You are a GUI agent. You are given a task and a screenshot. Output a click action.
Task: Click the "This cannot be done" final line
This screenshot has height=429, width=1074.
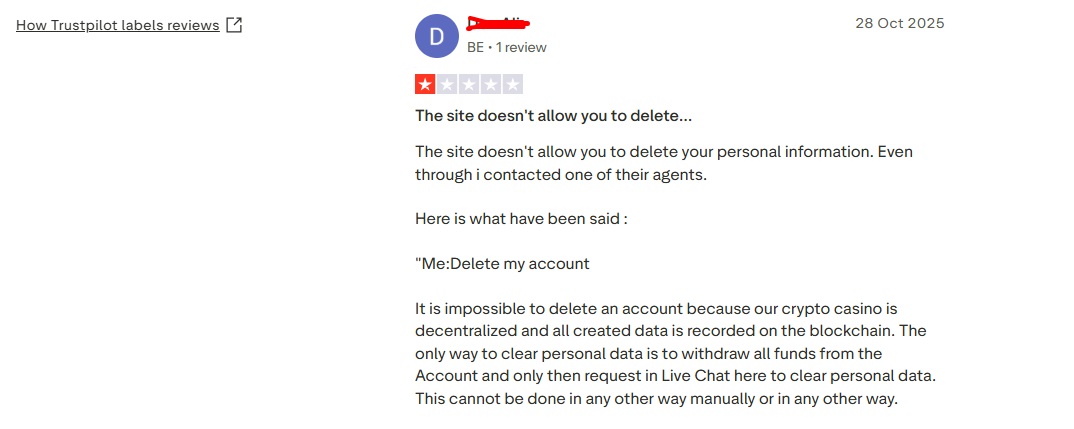[657, 399]
